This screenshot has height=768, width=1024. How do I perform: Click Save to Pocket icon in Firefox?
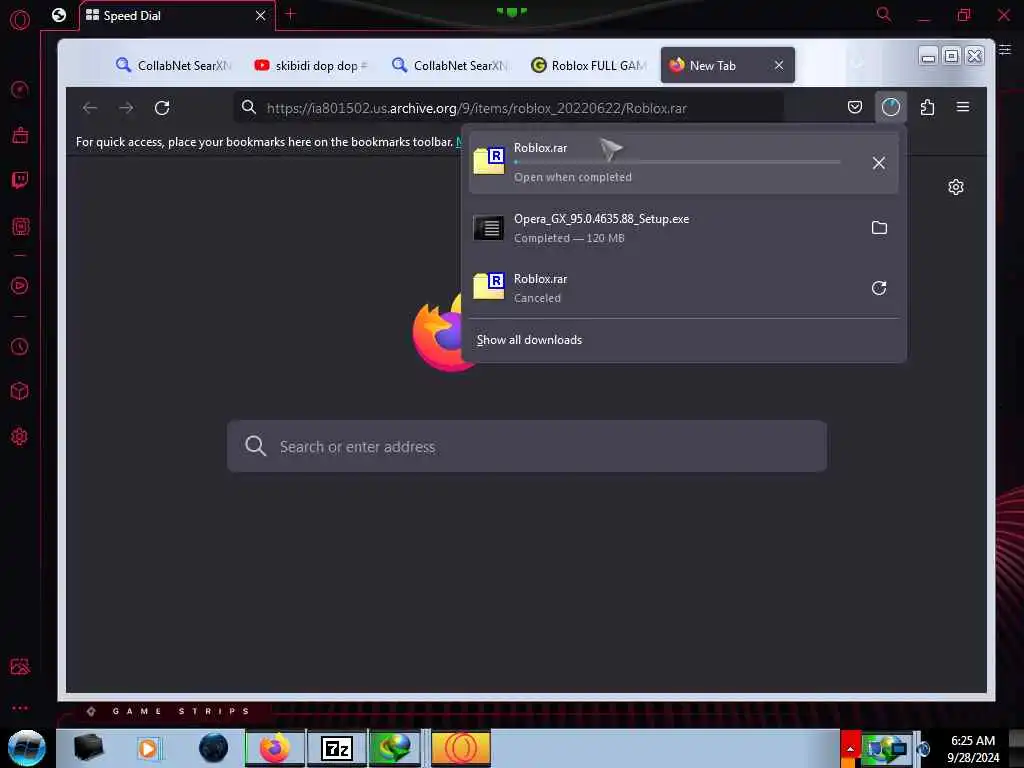click(855, 107)
